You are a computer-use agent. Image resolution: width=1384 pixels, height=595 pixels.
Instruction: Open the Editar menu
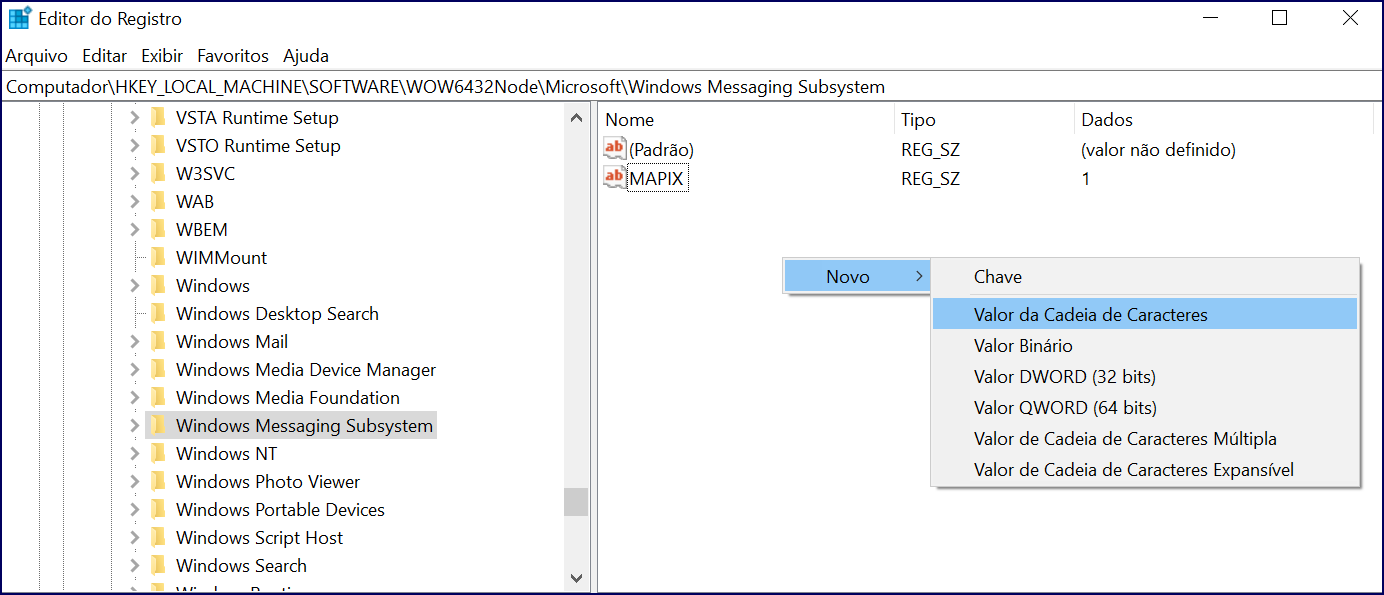pos(105,56)
